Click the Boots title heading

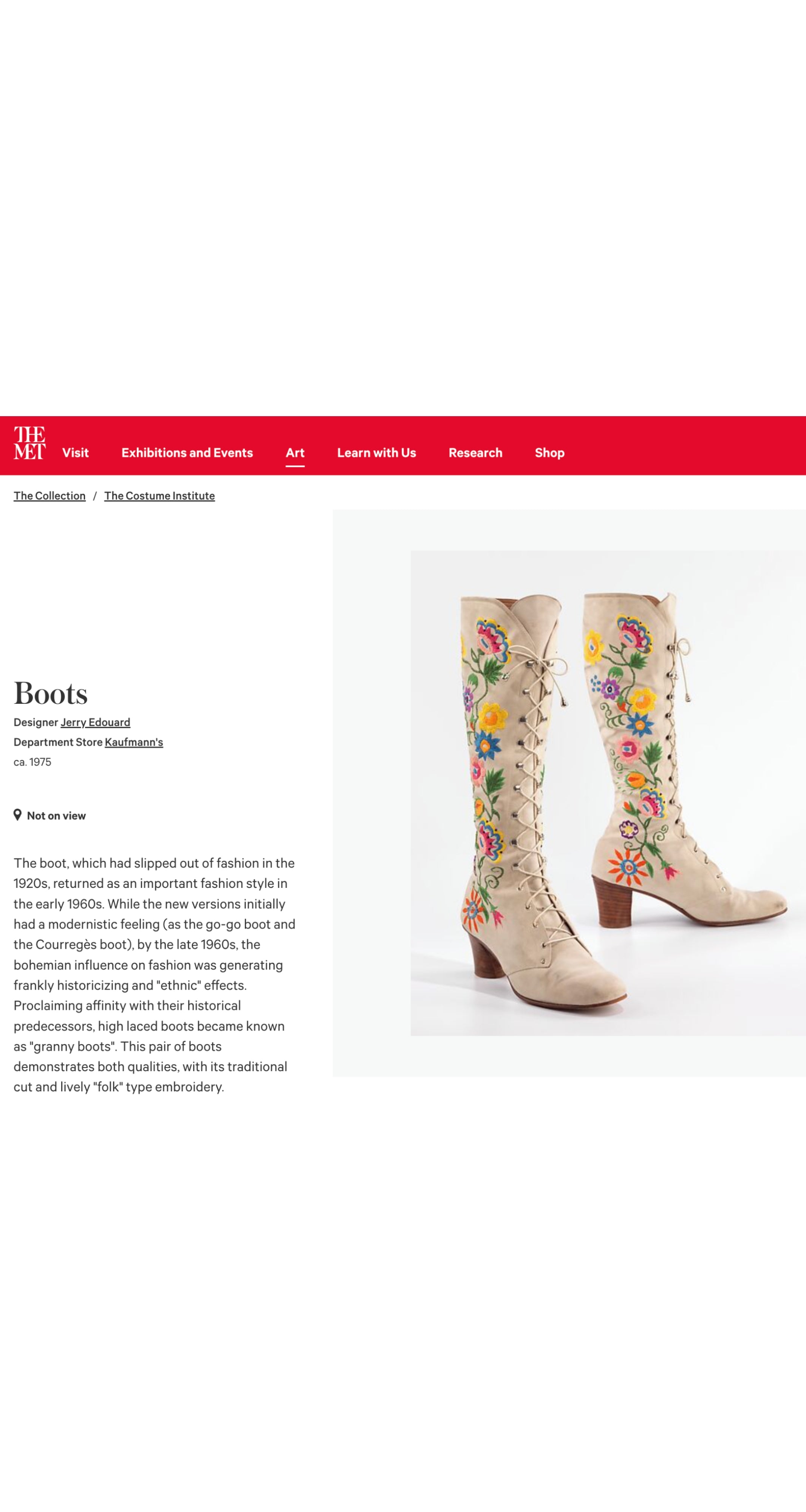tap(51, 693)
